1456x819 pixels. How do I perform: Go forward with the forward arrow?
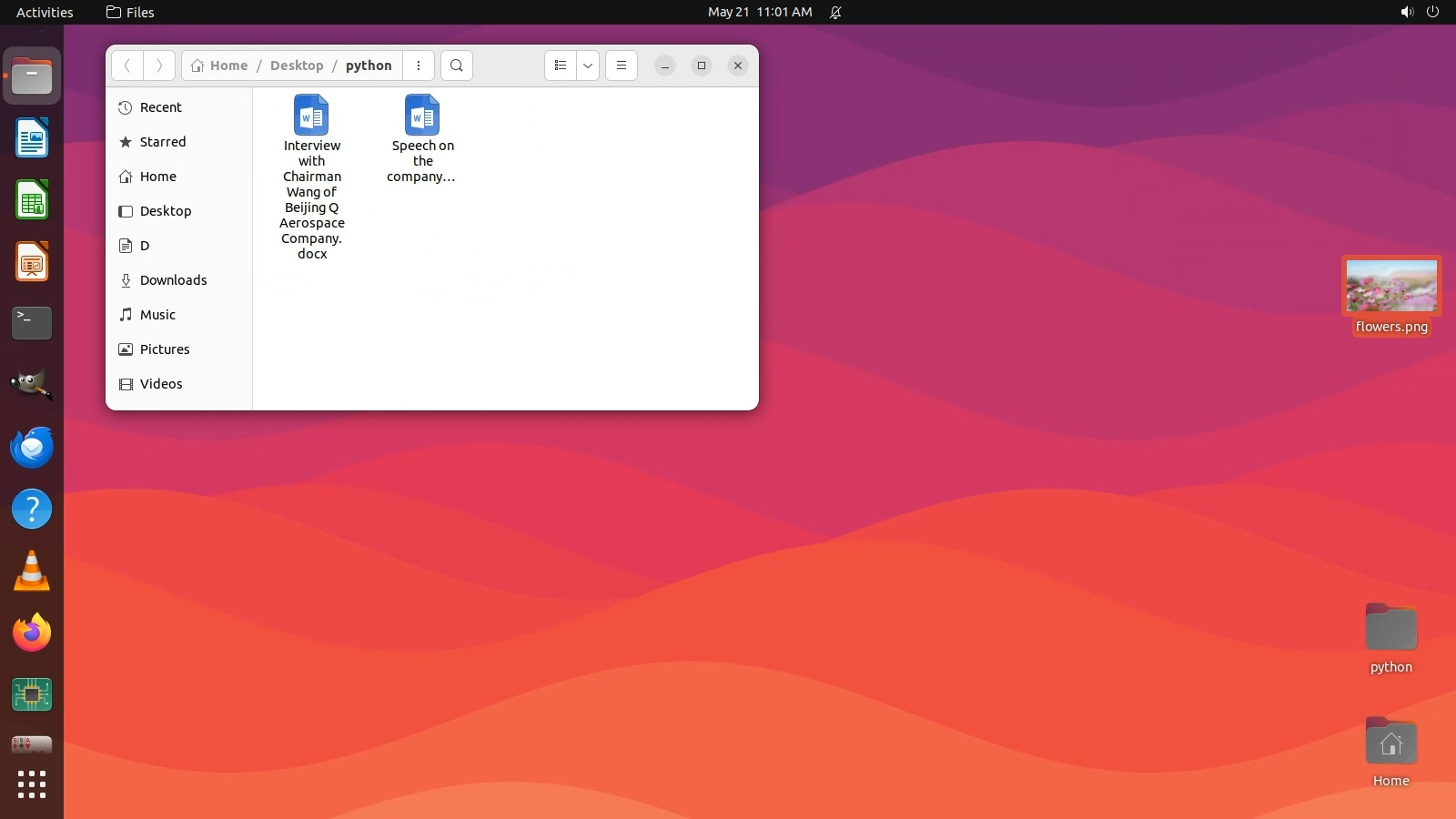(159, 66)
